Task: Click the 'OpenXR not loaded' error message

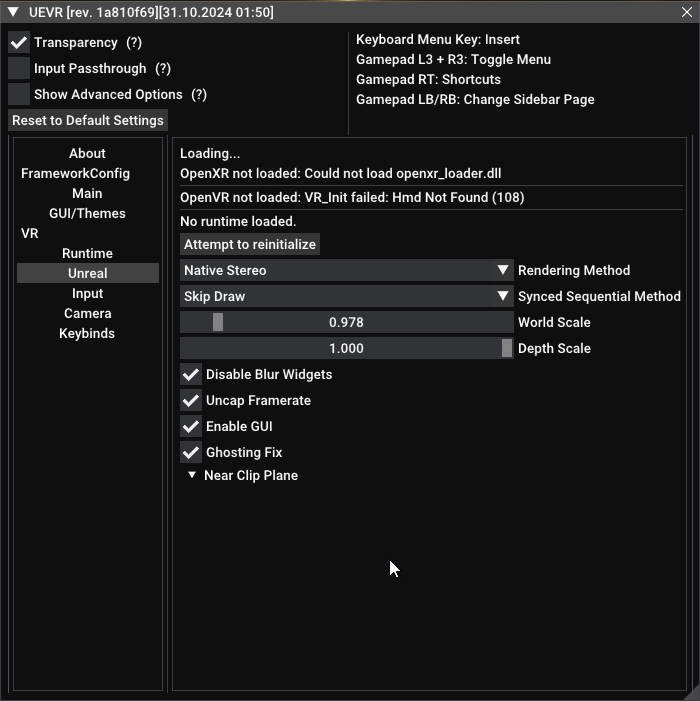Action: (x=341, y=173)
